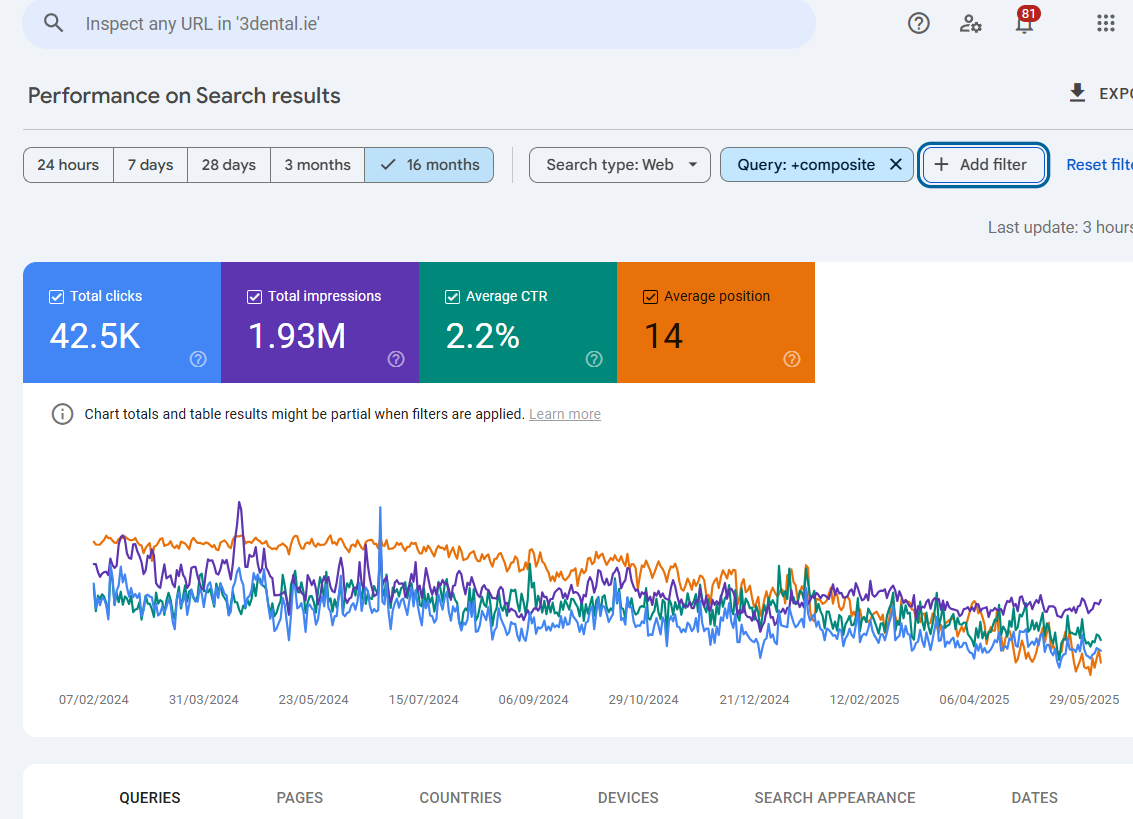This screenshot has height=819, width=1133.
Task: Click the info icon beside the partial-results notice
Action: click(x=60, y=413)
